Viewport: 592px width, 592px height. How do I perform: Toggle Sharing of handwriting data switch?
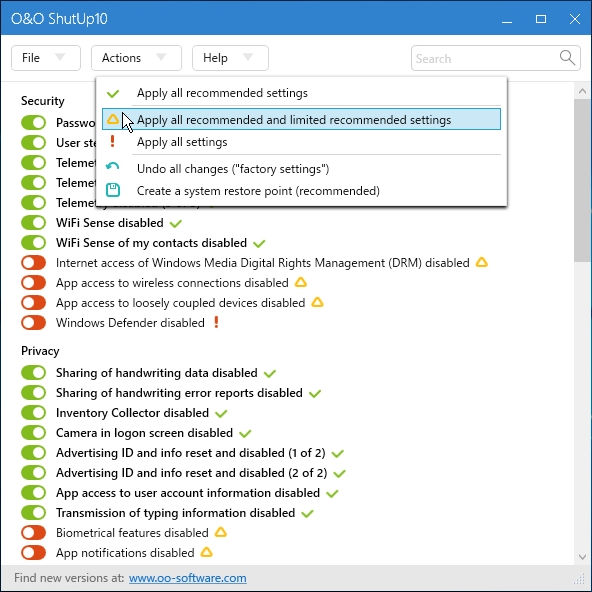click(34, 373)
